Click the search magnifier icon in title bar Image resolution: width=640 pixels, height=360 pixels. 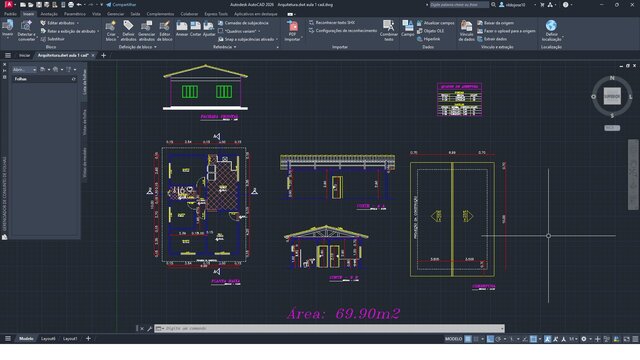click(493, 5)
